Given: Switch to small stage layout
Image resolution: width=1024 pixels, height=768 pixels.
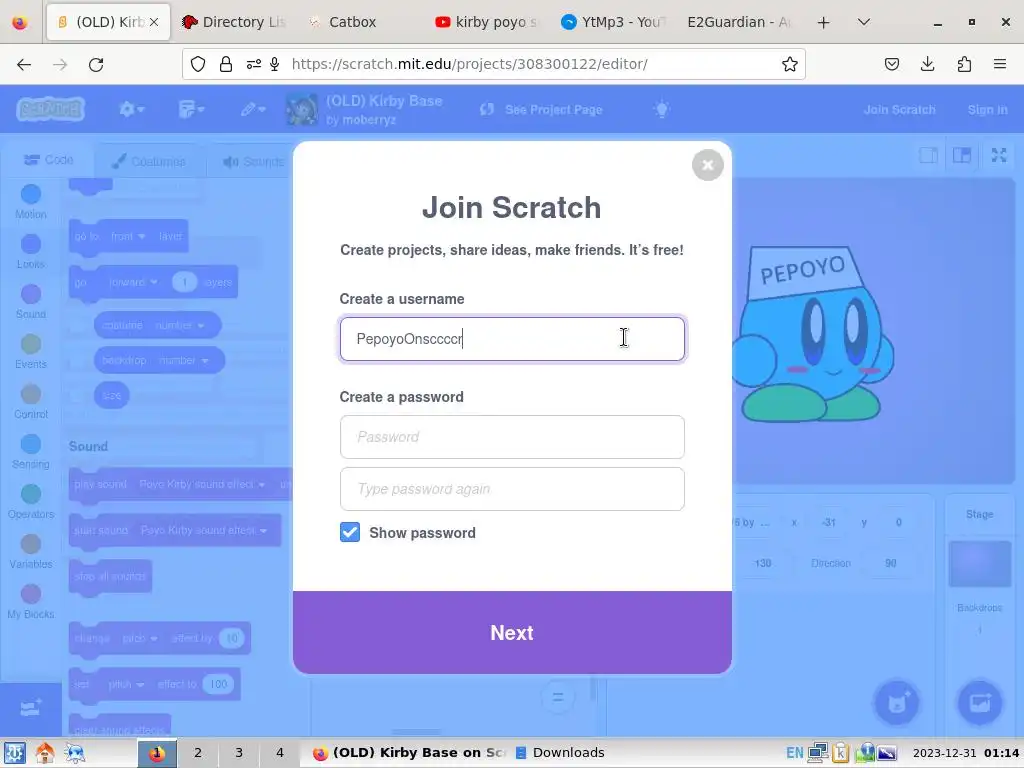Looking at the screenshot, I should click(928, 155).
